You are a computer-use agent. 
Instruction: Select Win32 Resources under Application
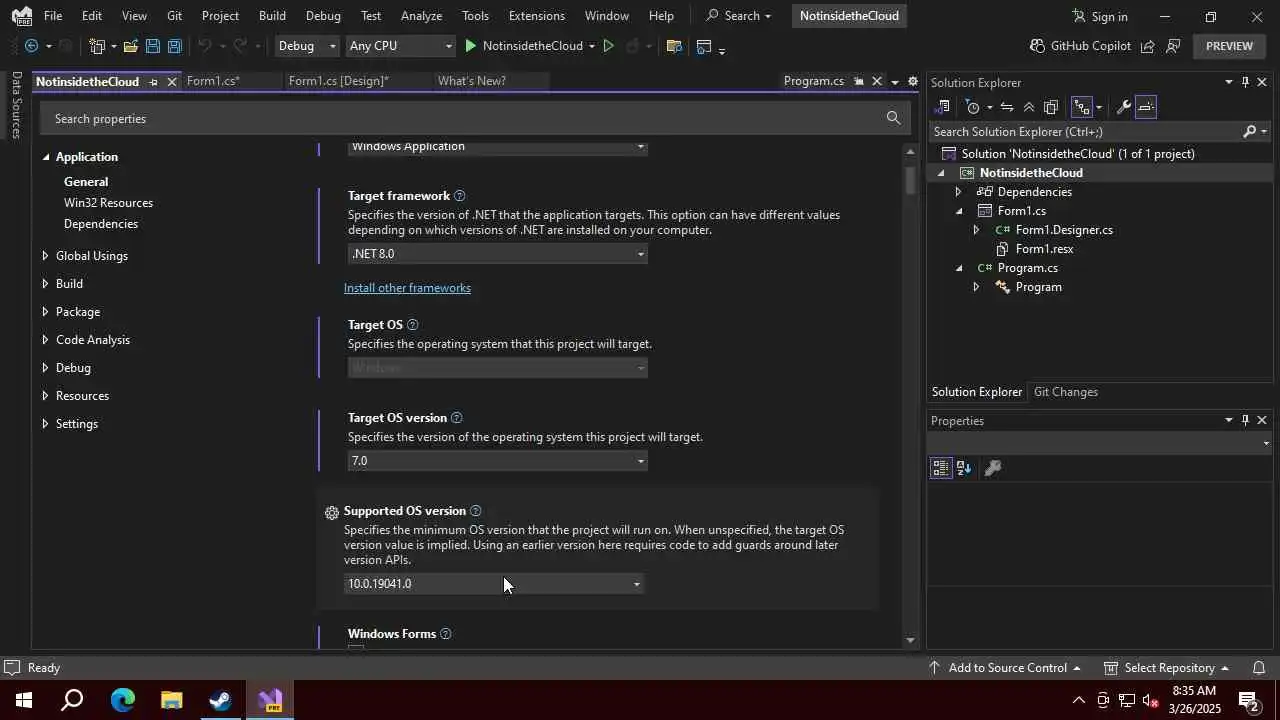point(108,203)
